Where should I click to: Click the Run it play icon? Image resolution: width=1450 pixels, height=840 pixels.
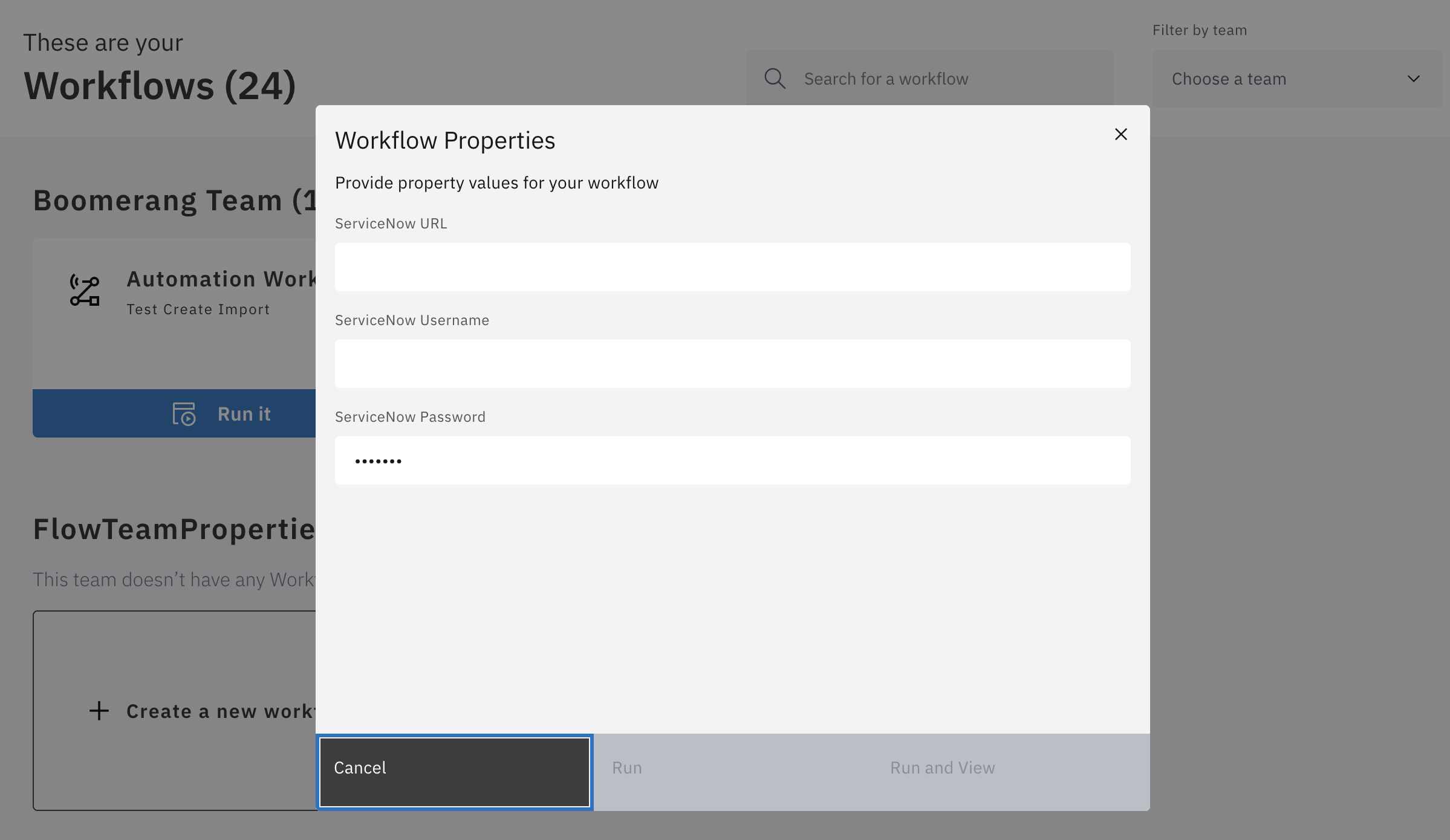[184, 414]
